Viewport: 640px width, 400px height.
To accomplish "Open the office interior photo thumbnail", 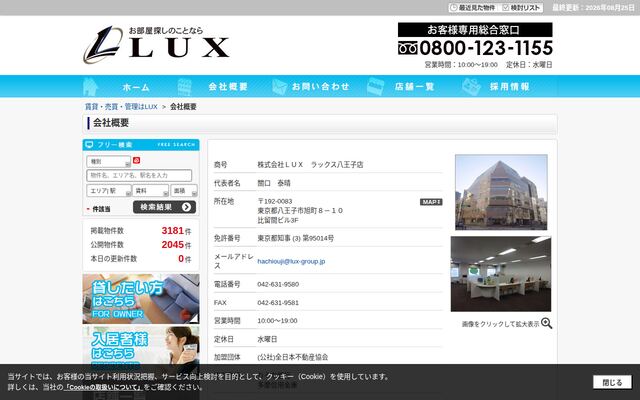I will 501,274.
